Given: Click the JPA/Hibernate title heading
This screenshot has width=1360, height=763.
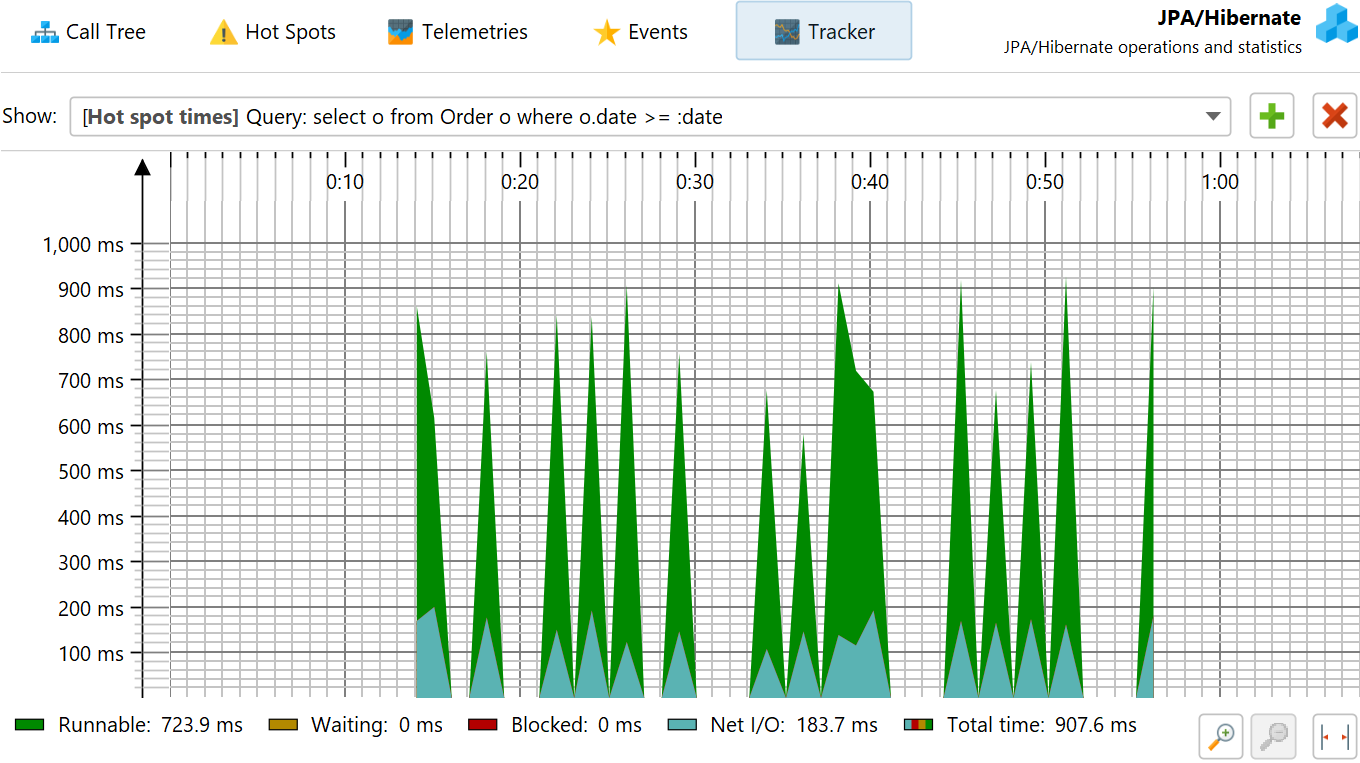Looking at the screenshot, I should click(x=1229, y=18).
